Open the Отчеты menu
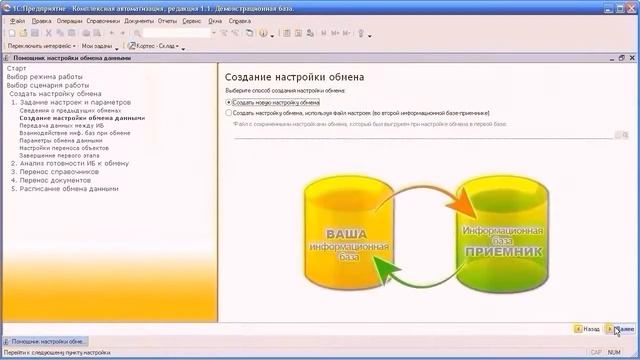The width and height of the screenshot is (640, 360). coord(167,21)
